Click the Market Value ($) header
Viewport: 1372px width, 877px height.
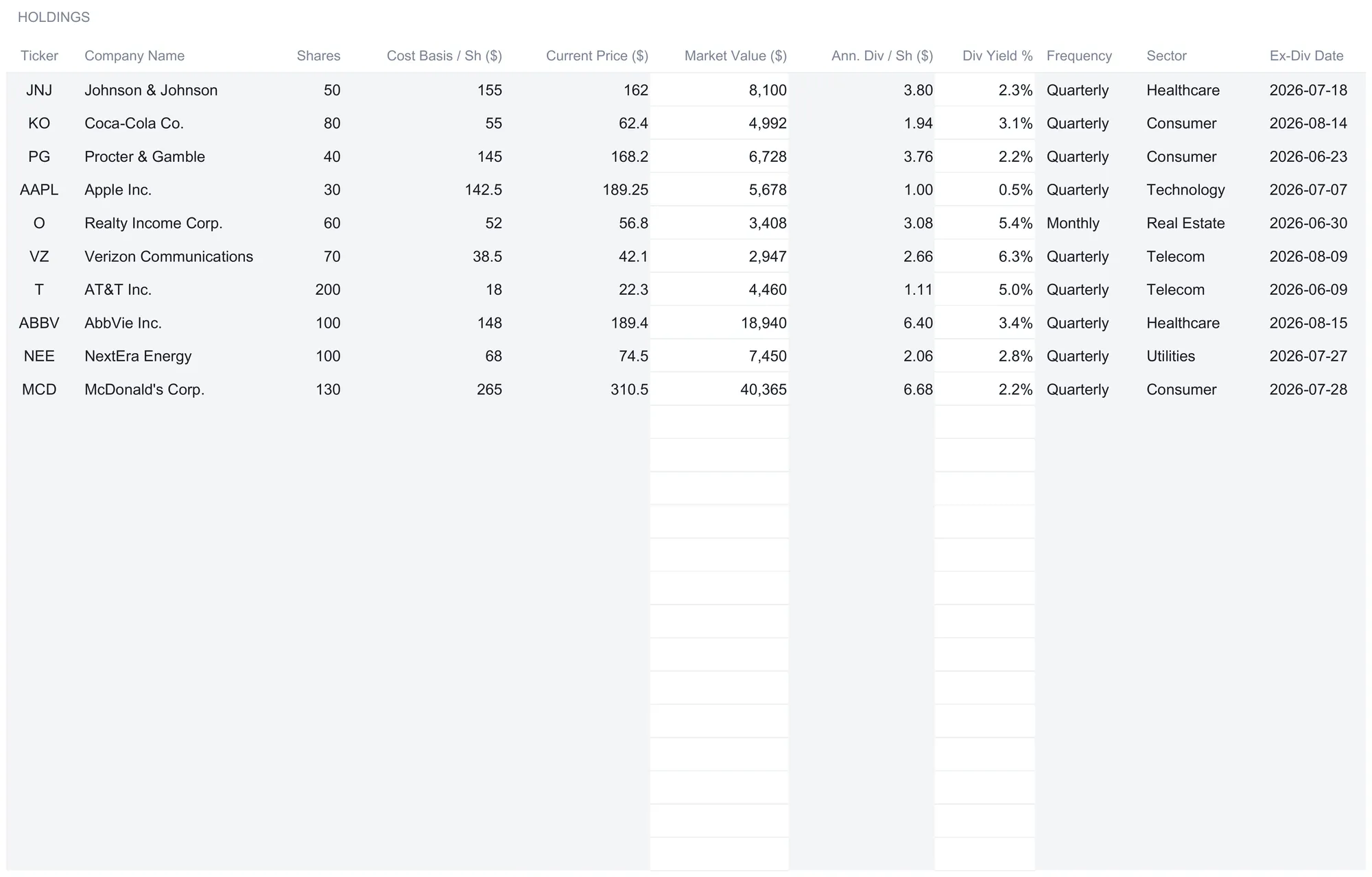735,56
